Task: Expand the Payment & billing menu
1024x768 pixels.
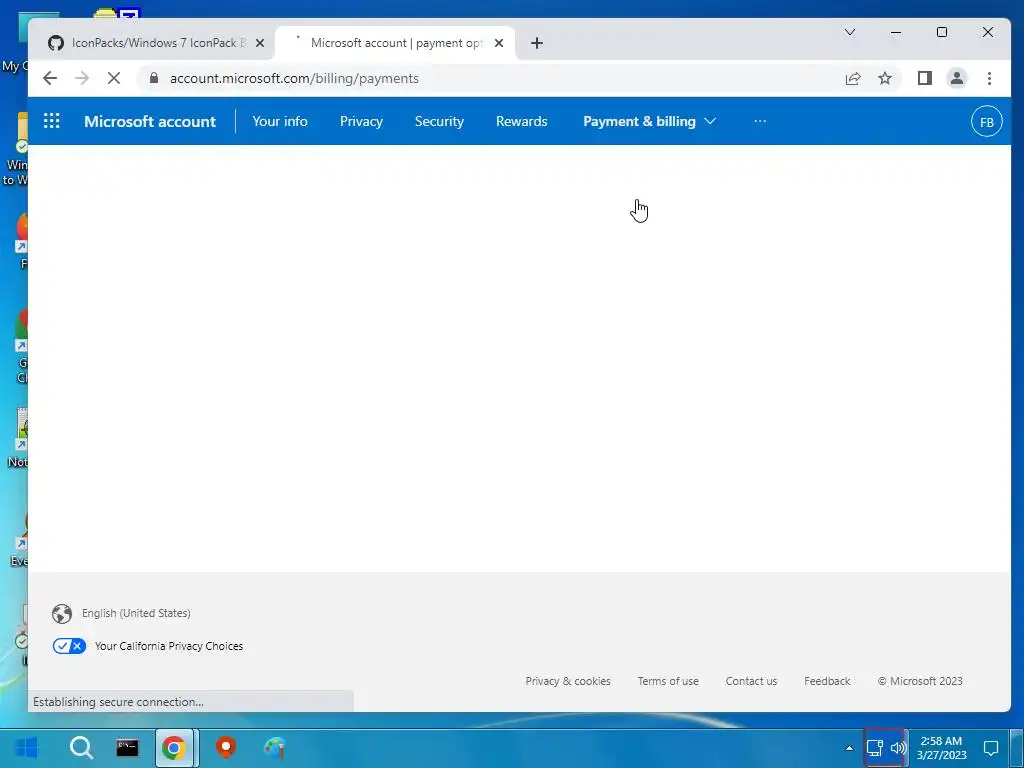Action: tap(649, 121)
